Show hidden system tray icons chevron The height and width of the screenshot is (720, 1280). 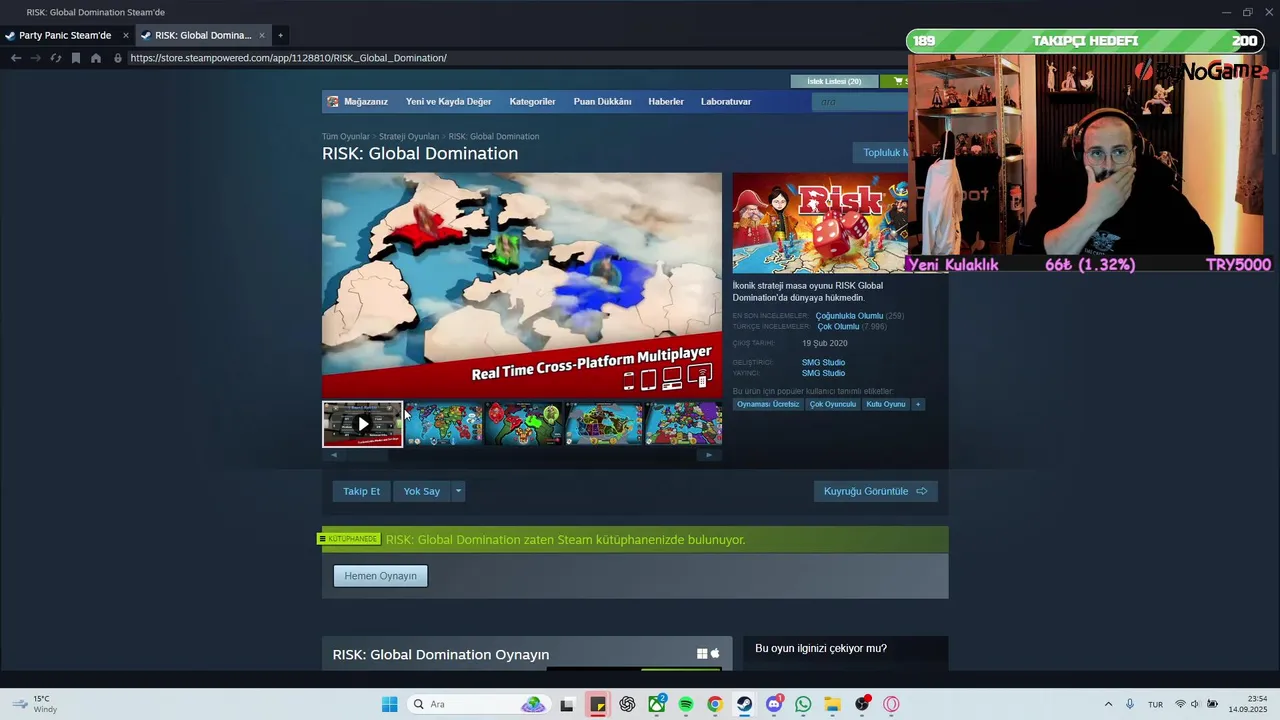pyautogui.click(x=1108, y=704)
